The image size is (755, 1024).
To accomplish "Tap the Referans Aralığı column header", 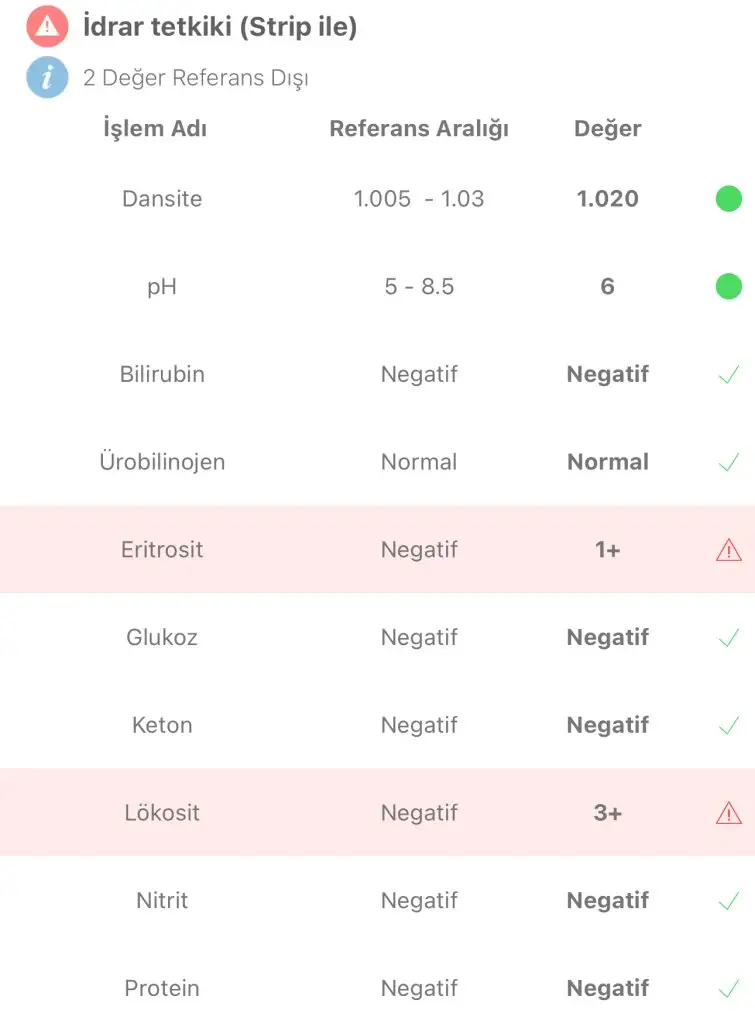I will click(x=419, y=129).
